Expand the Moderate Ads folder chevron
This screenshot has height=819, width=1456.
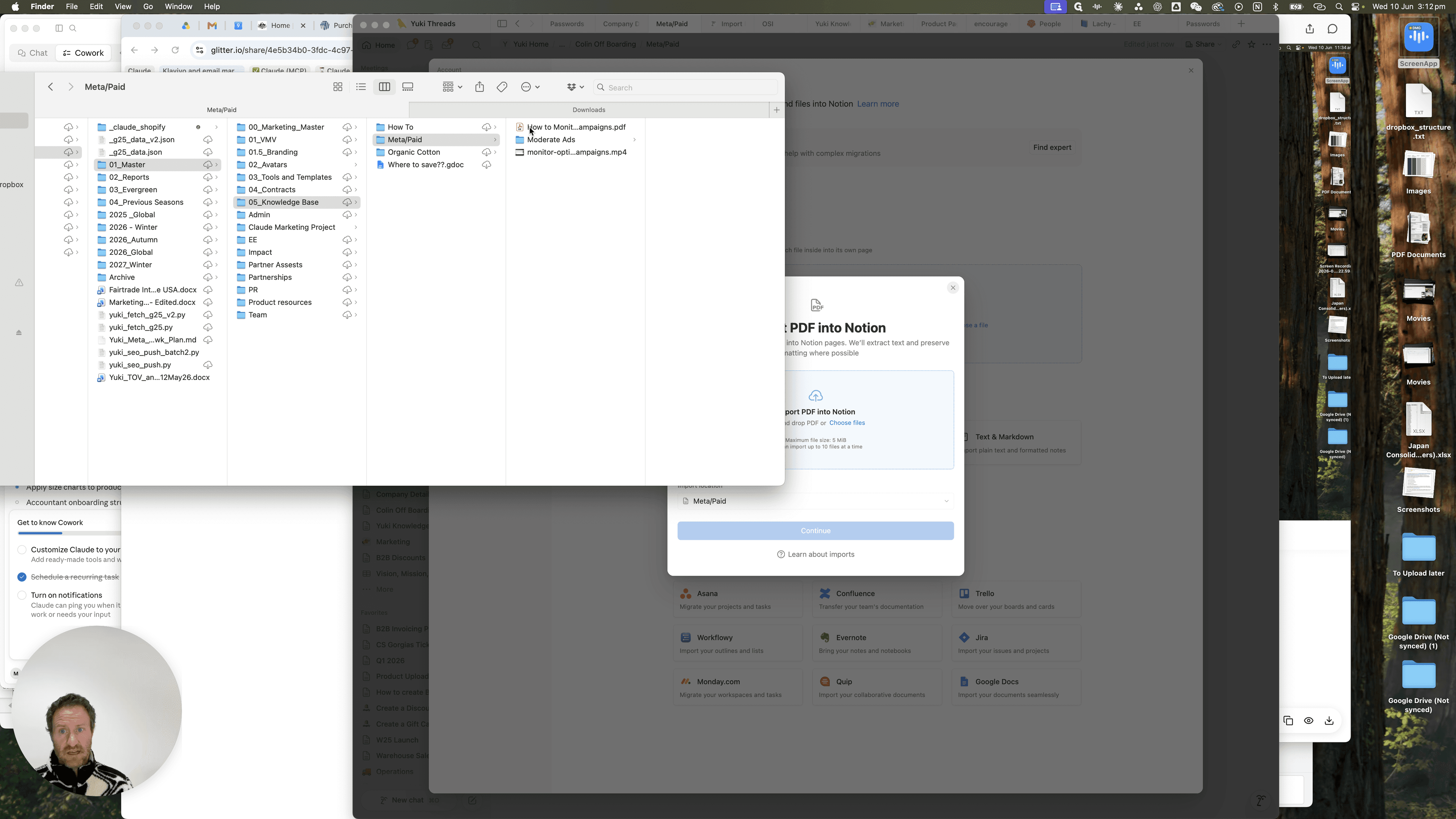point(634,140)
